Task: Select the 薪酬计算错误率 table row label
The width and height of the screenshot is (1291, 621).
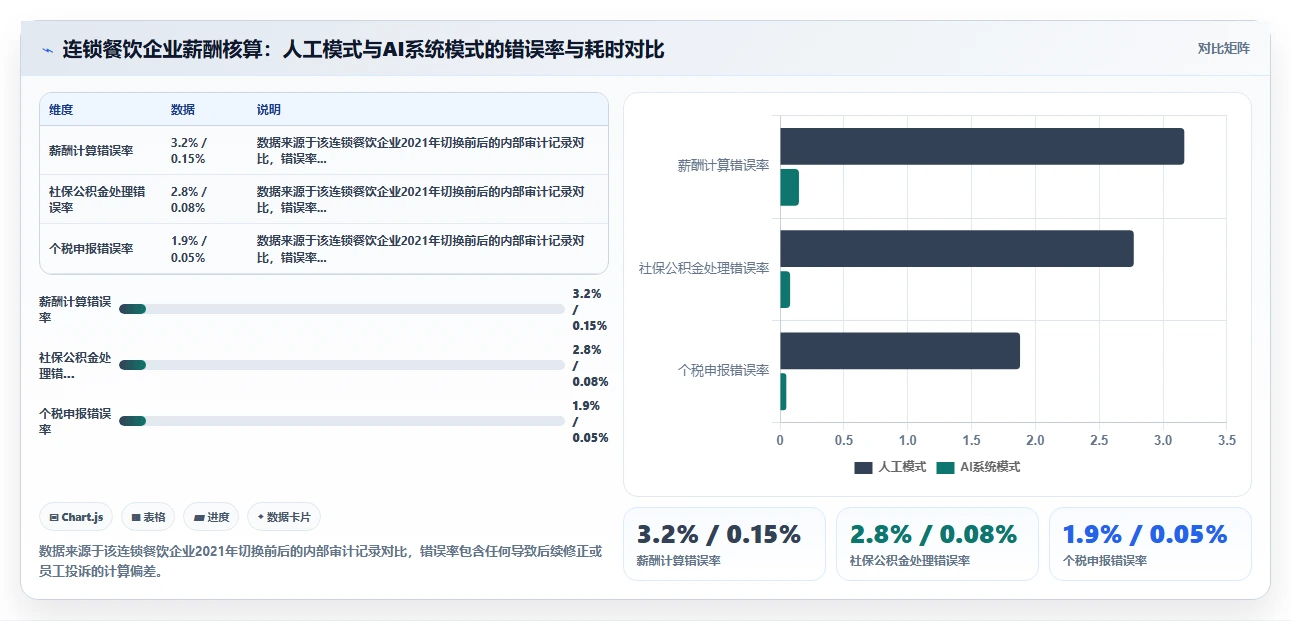Action: tap(91, 150)
